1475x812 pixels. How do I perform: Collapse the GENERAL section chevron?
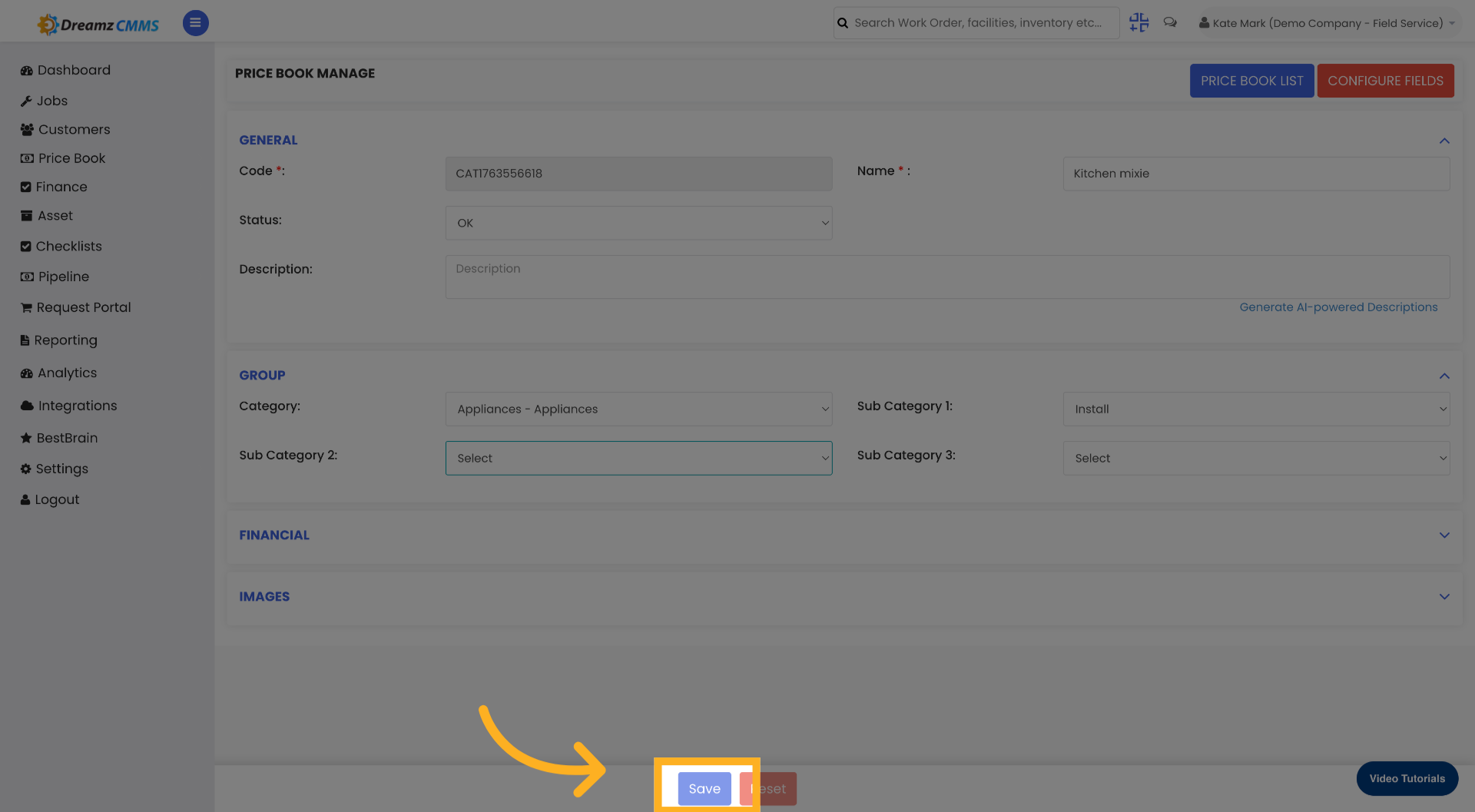(1444, 141)
